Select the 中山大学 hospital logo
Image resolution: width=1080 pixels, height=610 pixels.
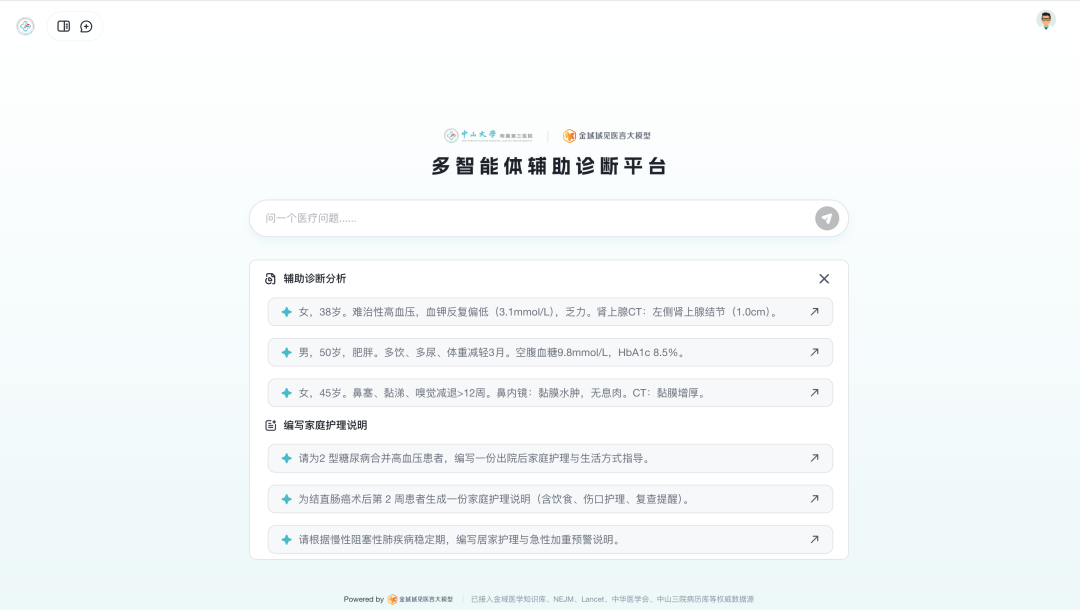(488, 135)
